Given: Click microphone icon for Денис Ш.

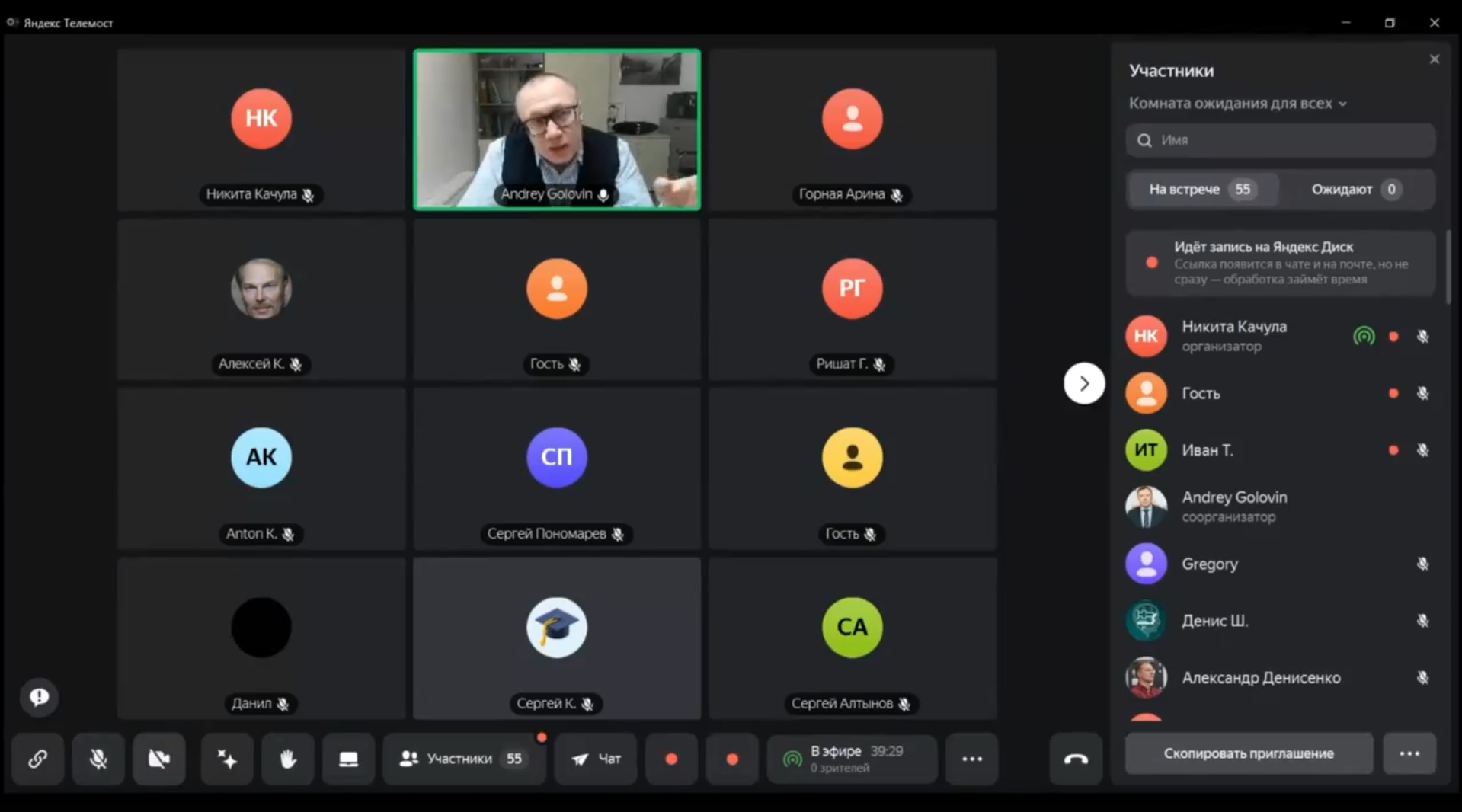Looking at the screenshot, I should [x=1422, y=621].
